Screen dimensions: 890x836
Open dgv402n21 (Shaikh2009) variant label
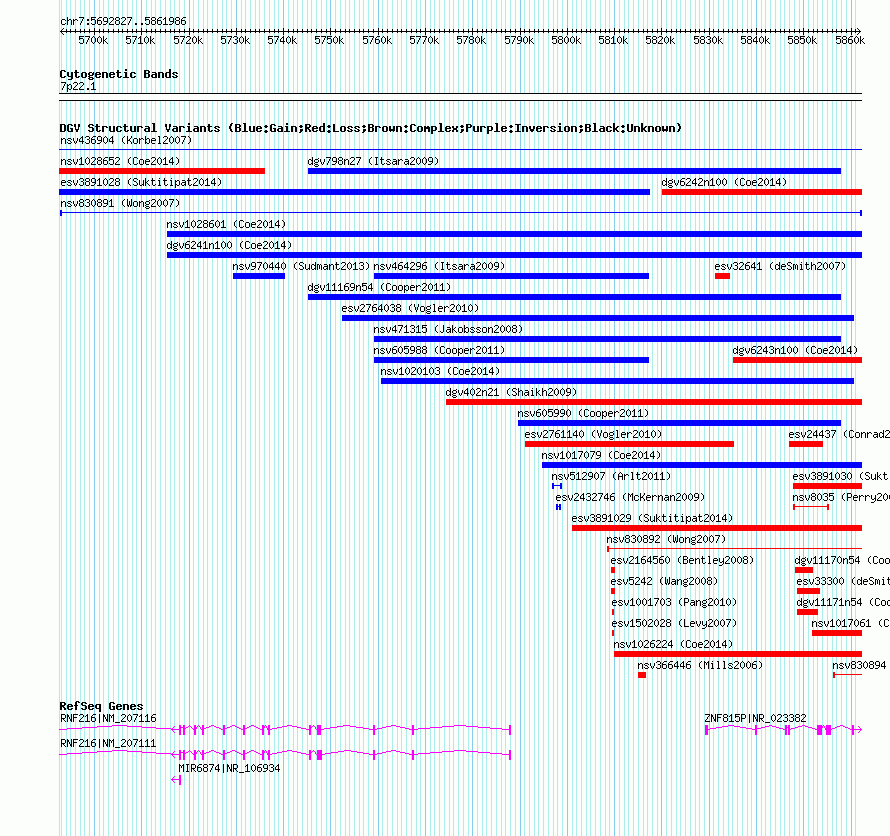pyautogui.click(x=511, y=392)
